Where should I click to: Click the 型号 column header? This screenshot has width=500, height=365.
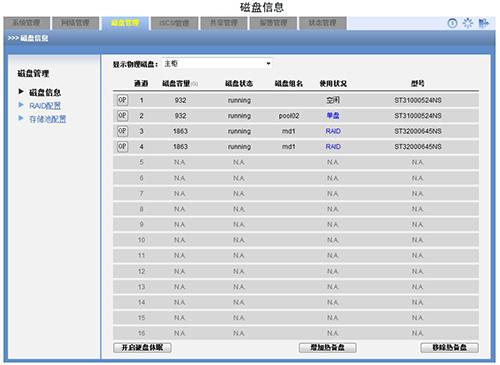[417, 83]
